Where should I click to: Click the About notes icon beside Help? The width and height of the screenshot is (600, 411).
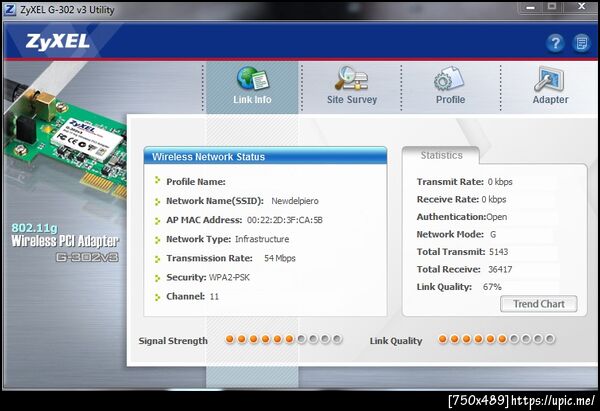pos(581,43)
